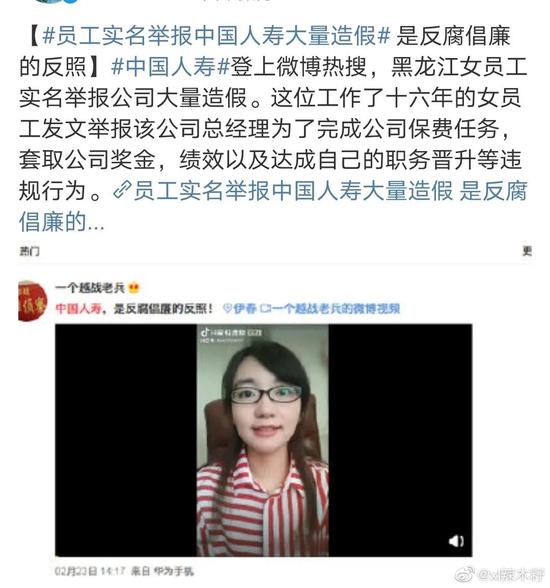Click the Weibo watermark logo at bottom

point(465,574)
